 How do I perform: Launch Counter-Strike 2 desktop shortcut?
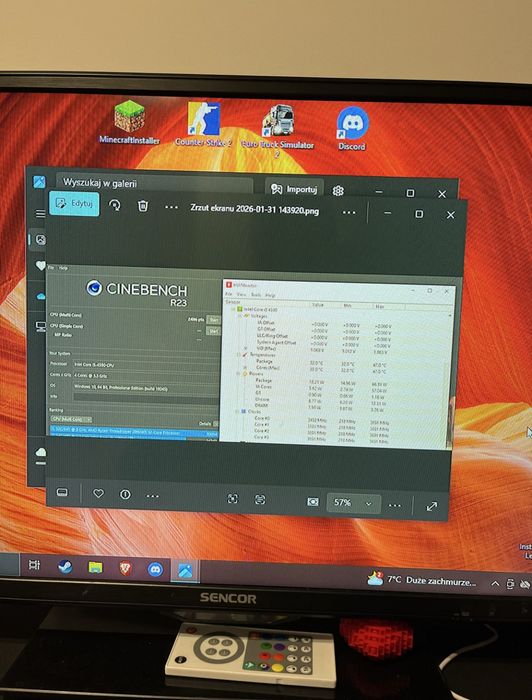click(204, 125)
